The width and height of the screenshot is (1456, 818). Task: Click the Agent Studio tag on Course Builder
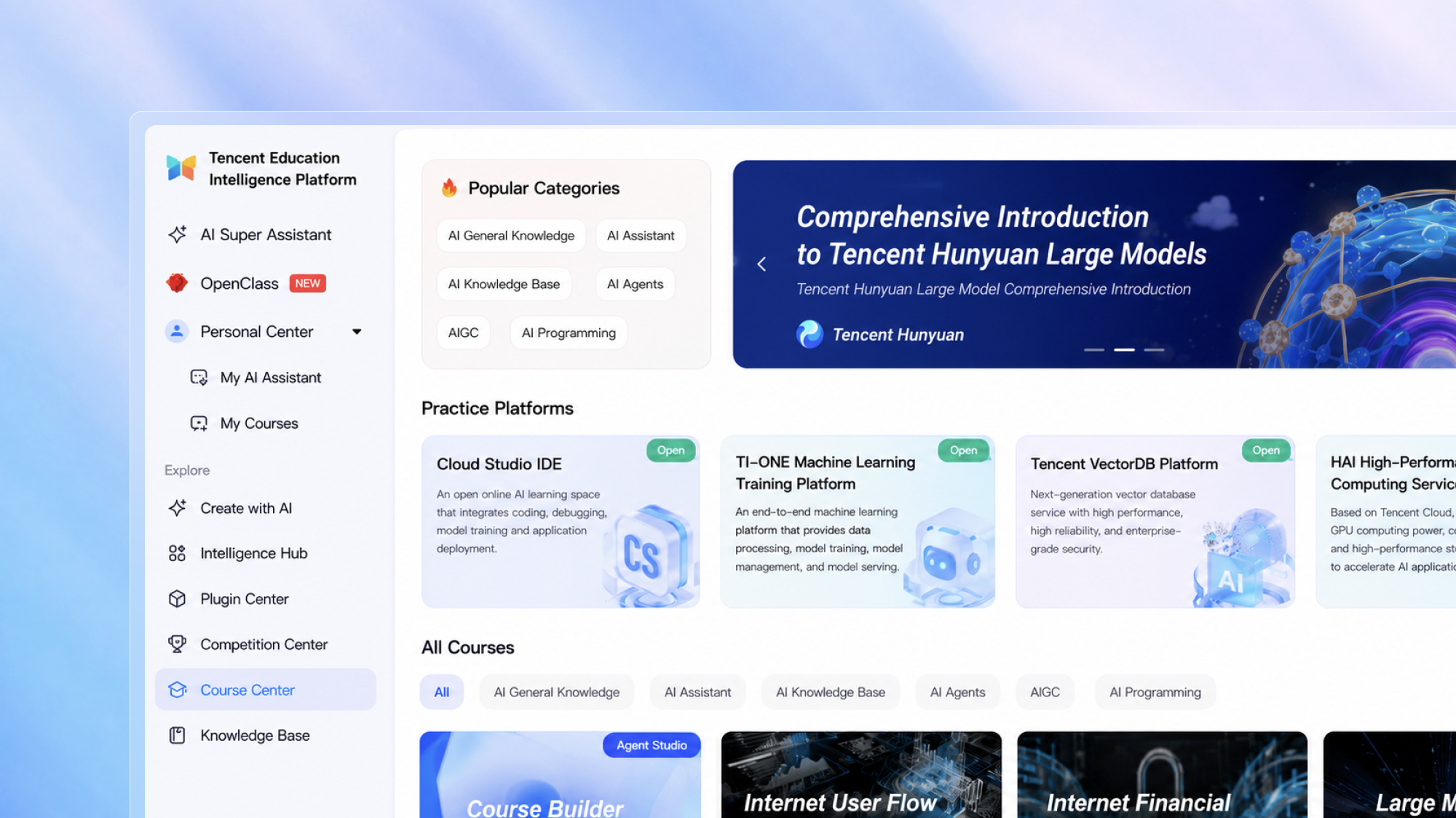click(x=652, y=745)
